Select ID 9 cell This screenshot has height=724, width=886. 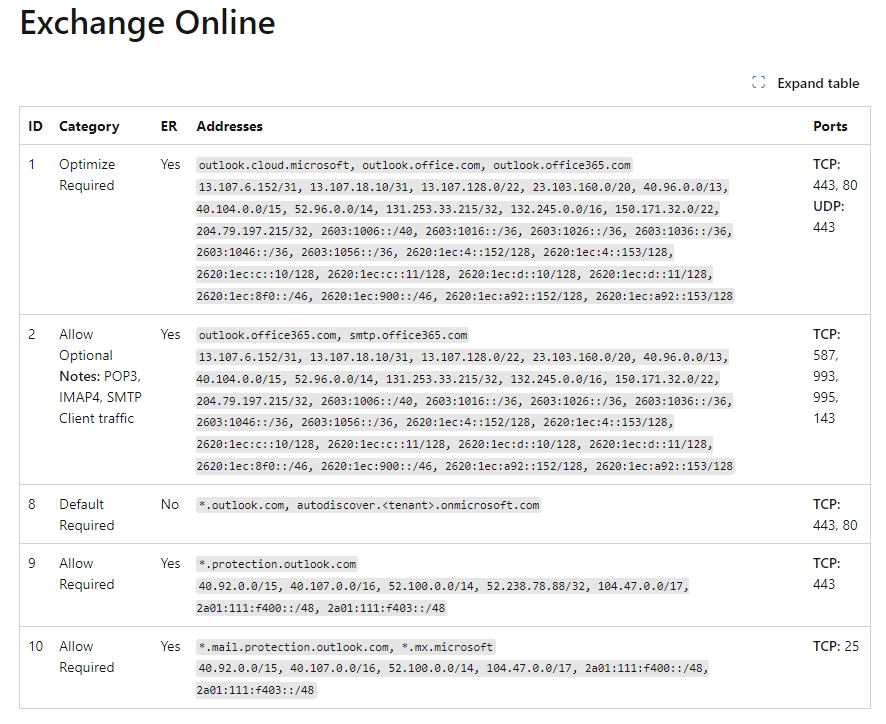[x=32, y=563]
